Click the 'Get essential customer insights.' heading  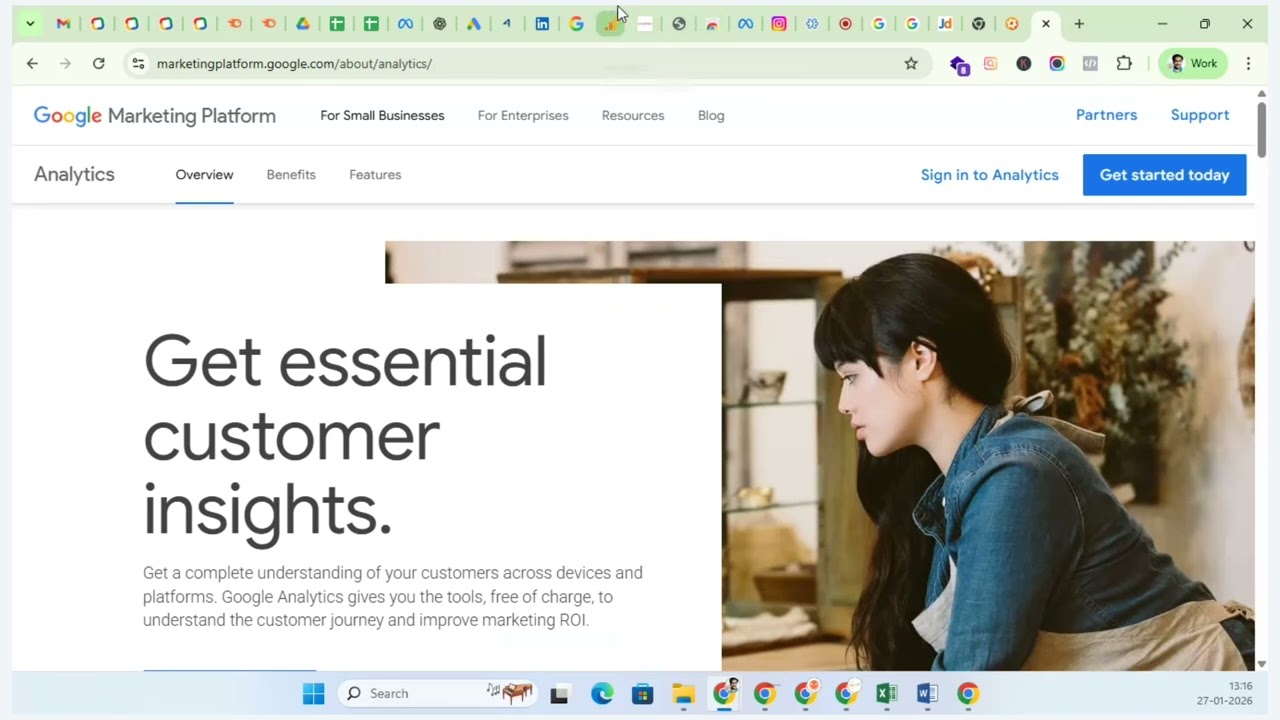[x=345, y=435]
